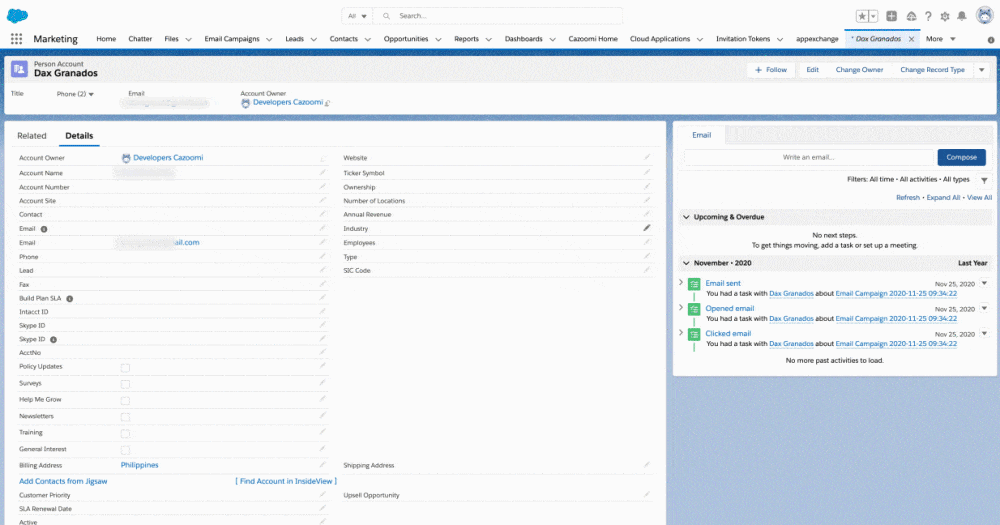The width and height of the screenshot is (1000, 525).
Task: Go to the Home nav tab
Action: (x=106, y=39)
